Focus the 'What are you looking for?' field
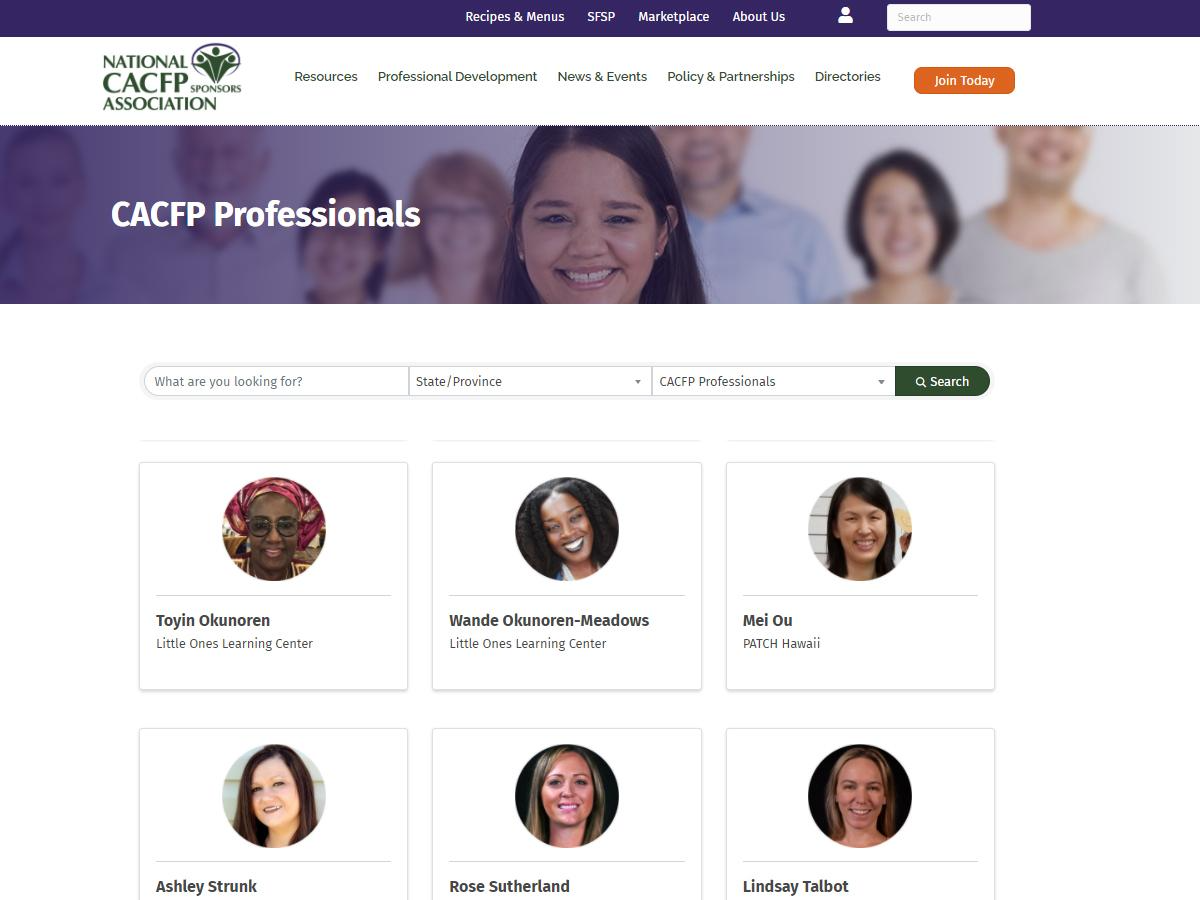This screenshot has width=1200, height=900. pyautogui.click(x=277, y=381)
